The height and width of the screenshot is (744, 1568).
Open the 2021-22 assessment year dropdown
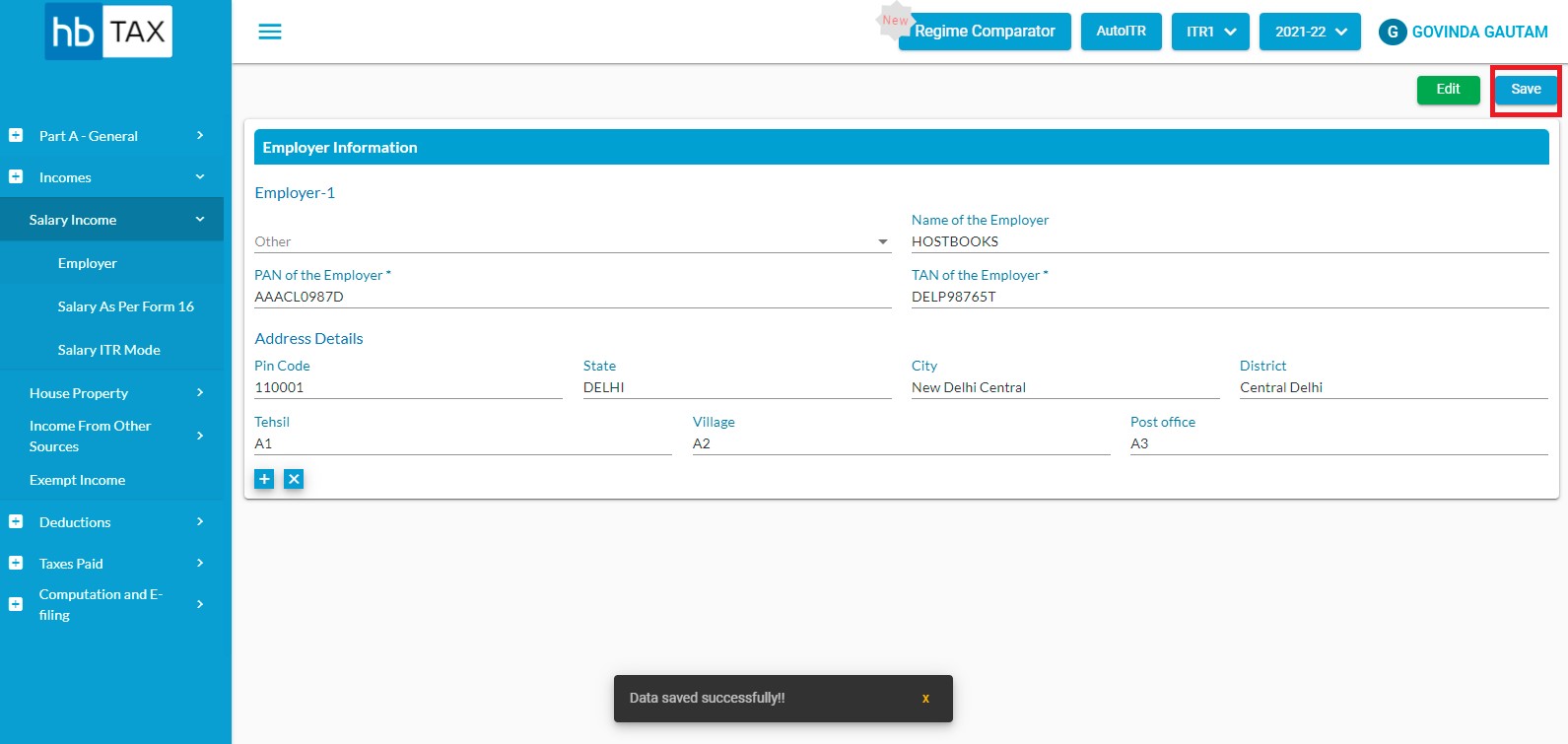(x=1310, y=32)
